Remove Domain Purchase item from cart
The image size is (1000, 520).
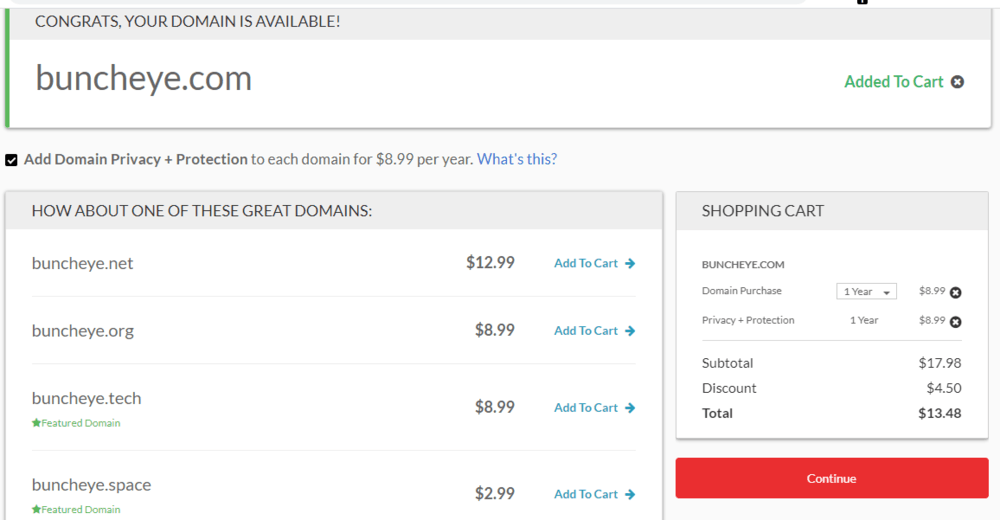955,292
